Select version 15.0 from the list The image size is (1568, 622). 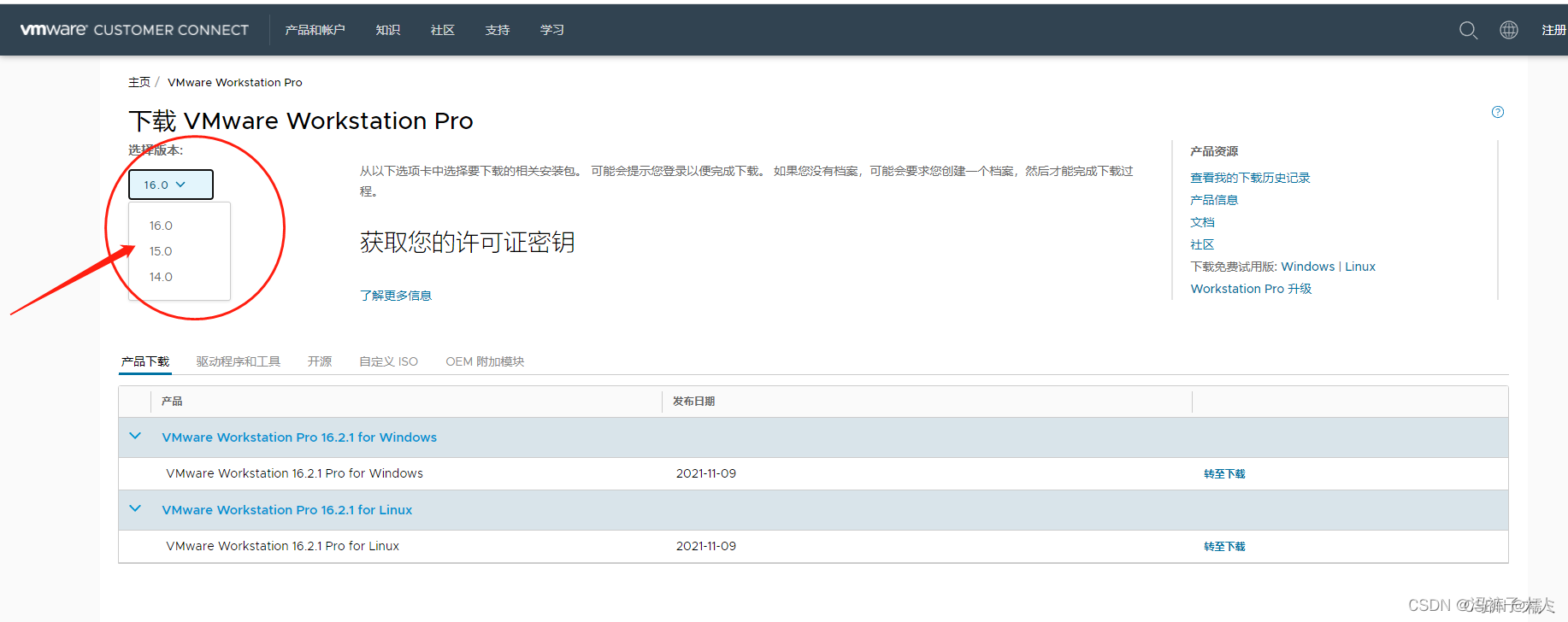click(161, 251)
